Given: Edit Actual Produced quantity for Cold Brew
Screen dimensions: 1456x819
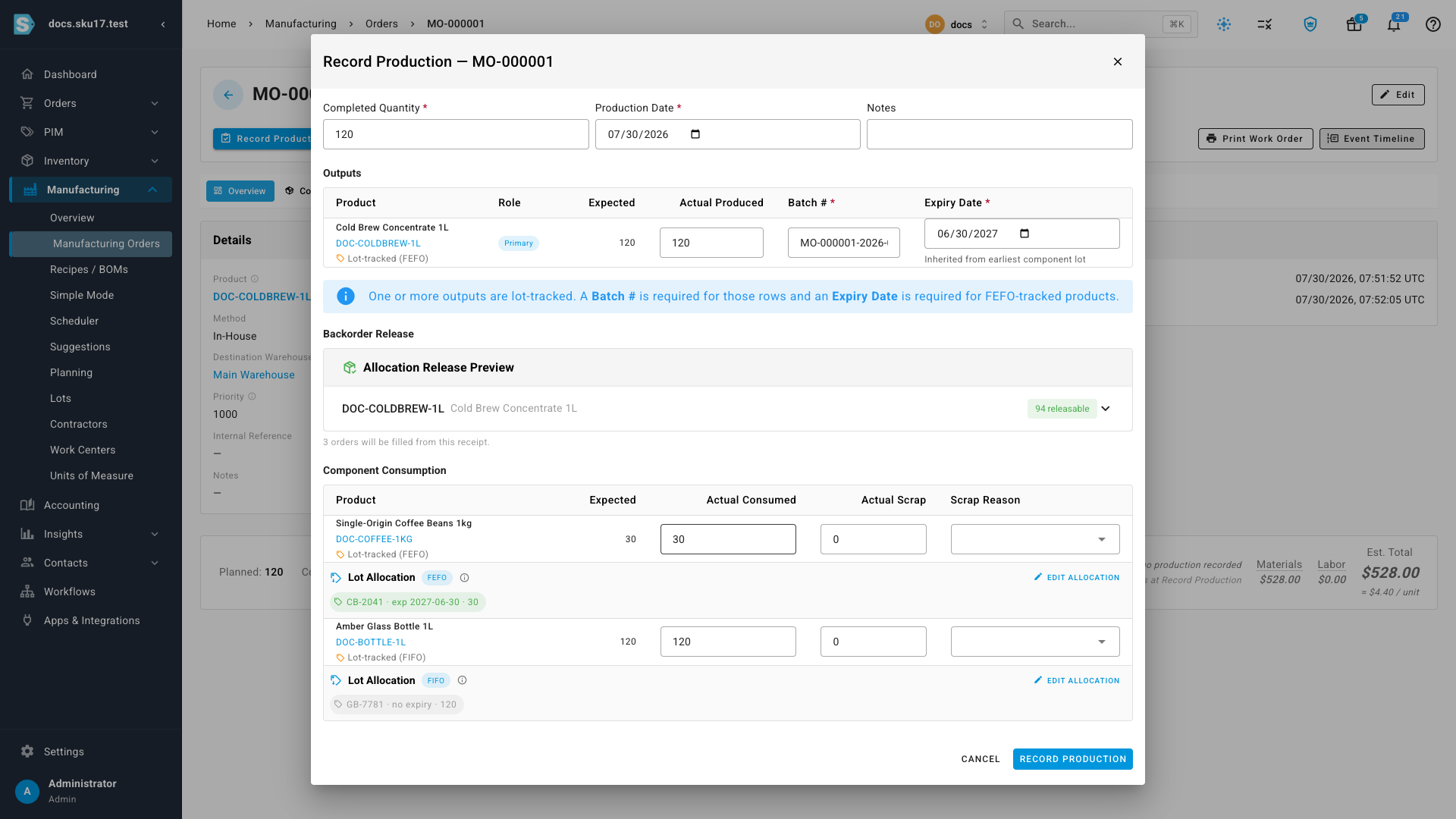Looking at the screenshot, I should 711,243.
